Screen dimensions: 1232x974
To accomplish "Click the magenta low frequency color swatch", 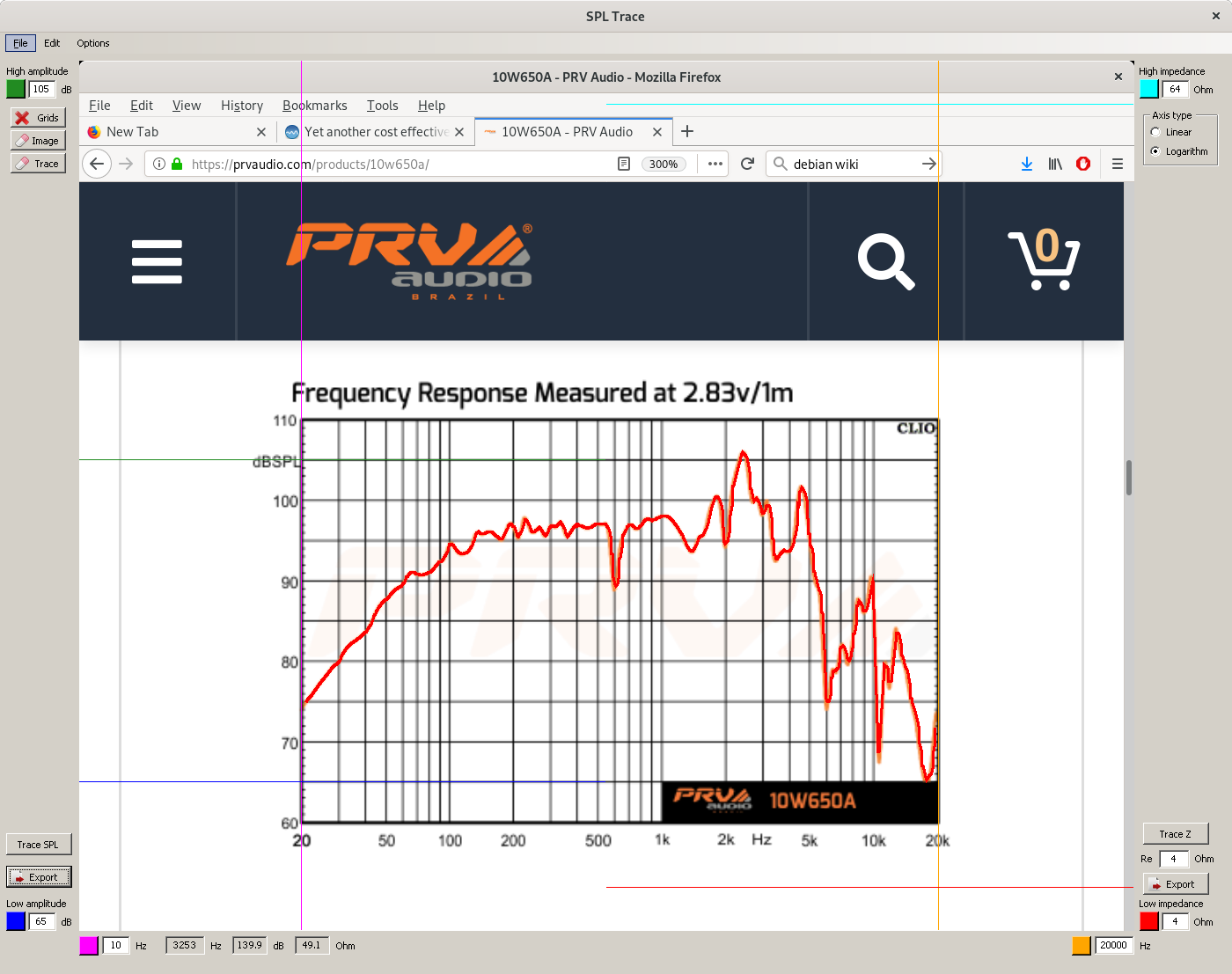I will pos(89,945).
